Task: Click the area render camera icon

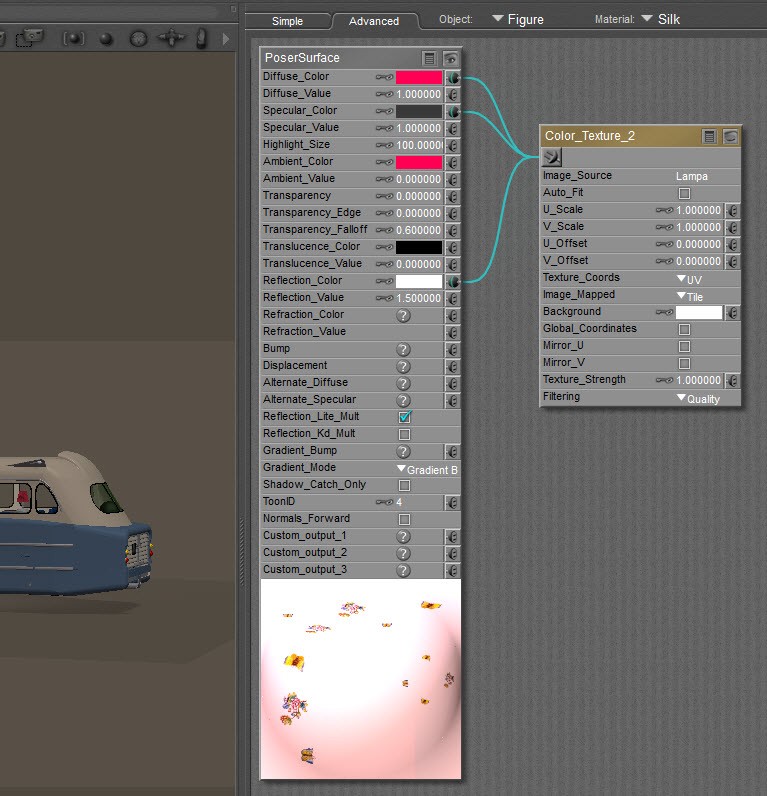Action: pos(29,39)
